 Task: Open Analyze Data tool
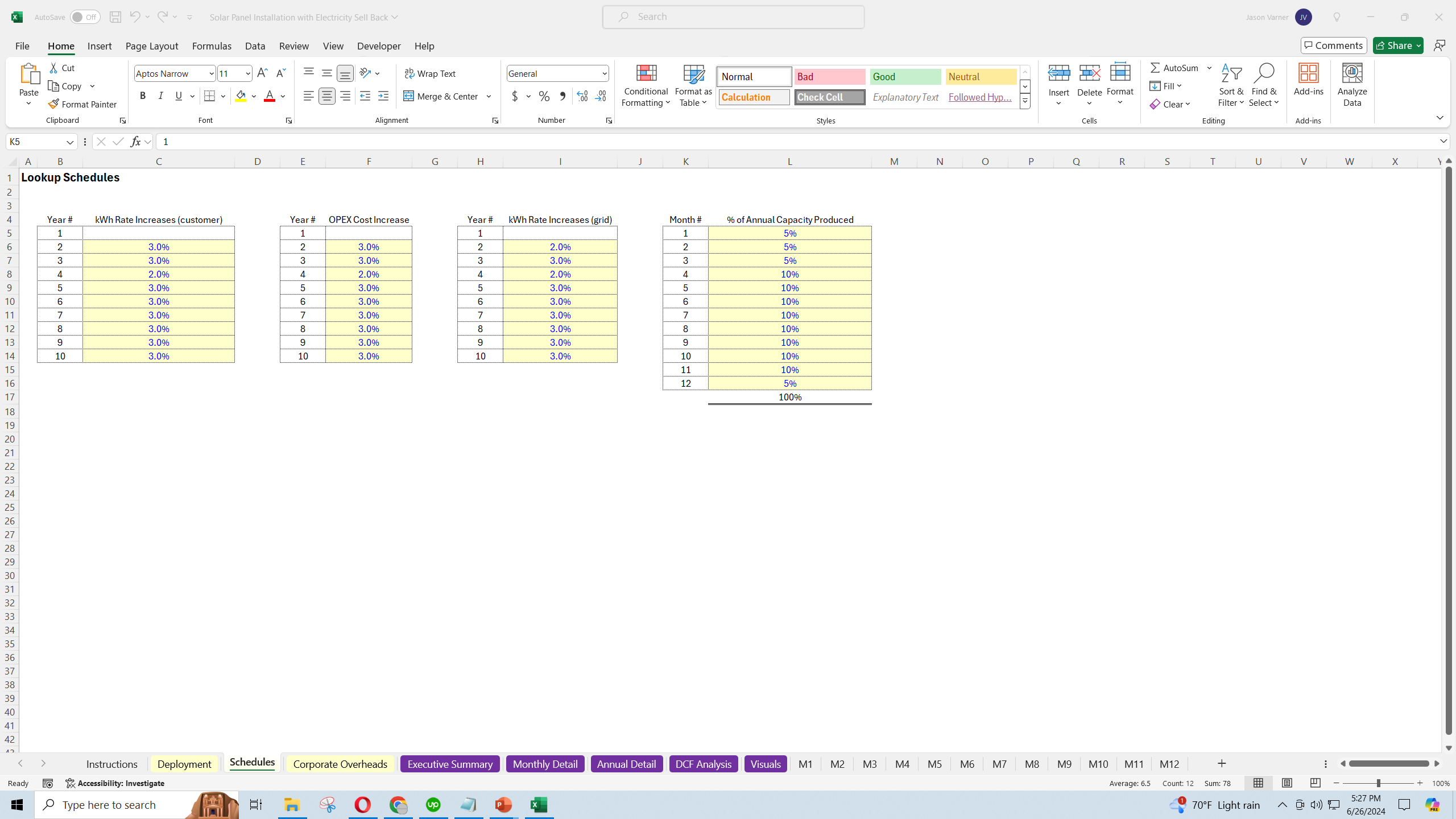point(1352,85)
